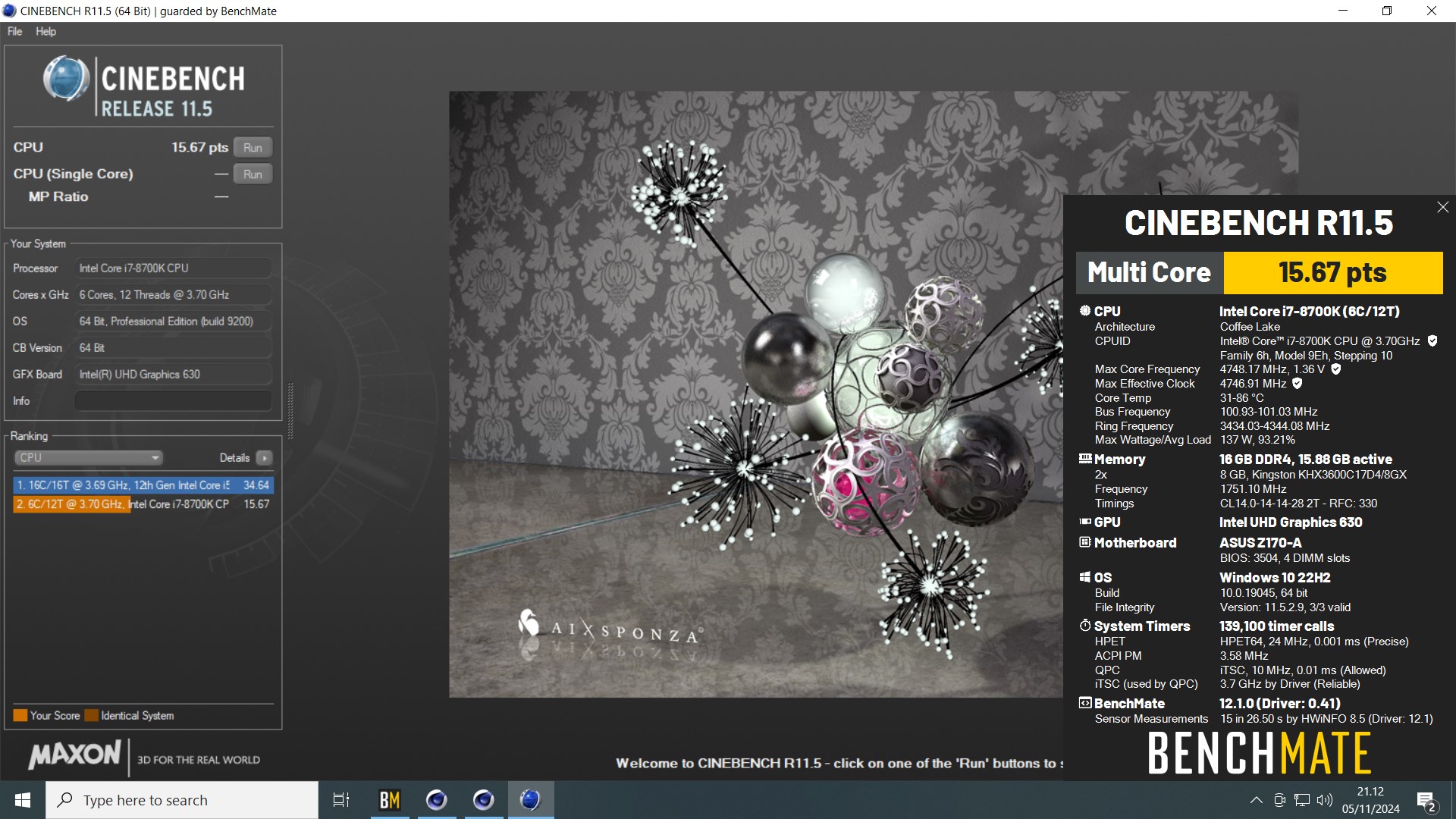Click the BenchMate version section icon
This screenshot has height=819, width=1456.
pos(1085,703)
